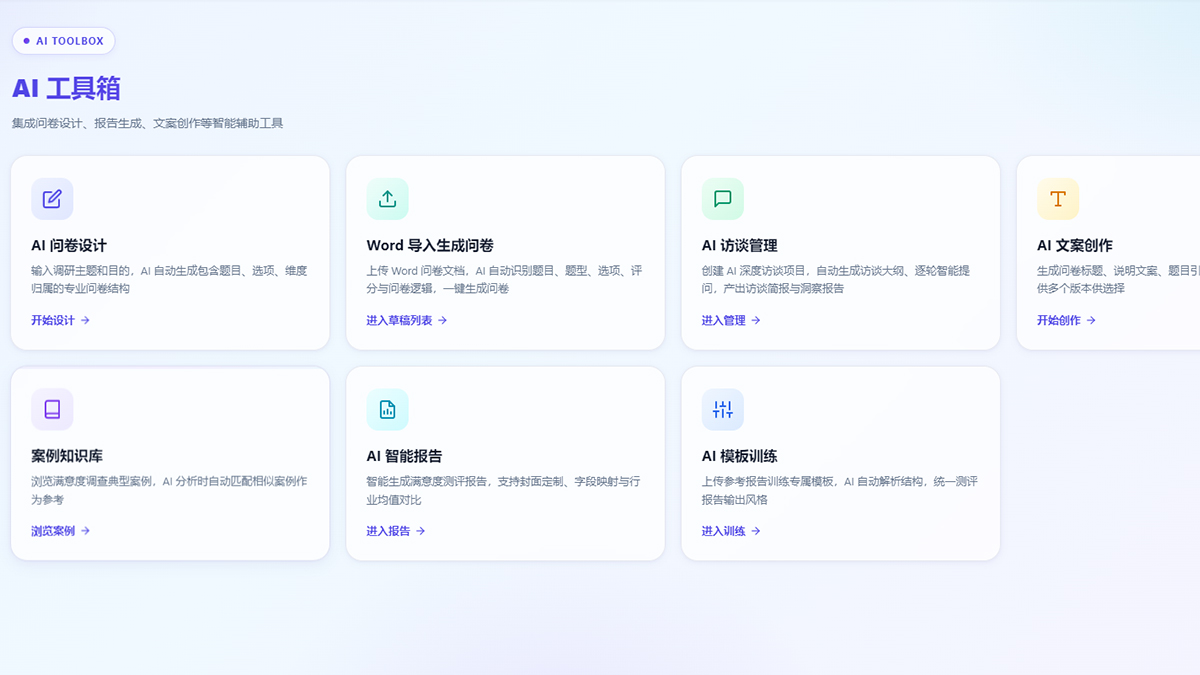Image resolution: width=1200 pixels, height=675 pixels.
Task: Click the AI 工具箱 page heading
Action: point(66,88)
